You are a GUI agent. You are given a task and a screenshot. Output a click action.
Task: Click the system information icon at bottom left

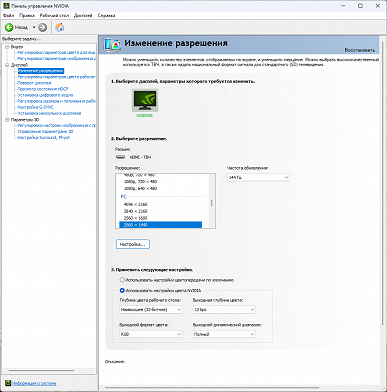pos(8,383)
